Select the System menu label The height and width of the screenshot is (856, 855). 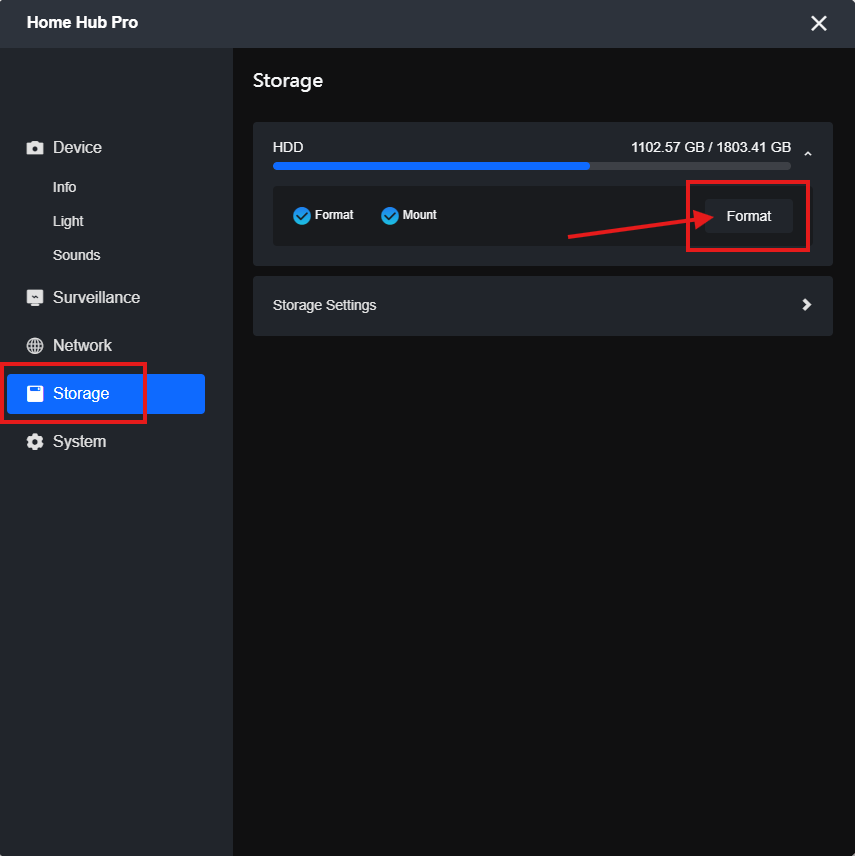pyautogui.click(x=80, y=442)
